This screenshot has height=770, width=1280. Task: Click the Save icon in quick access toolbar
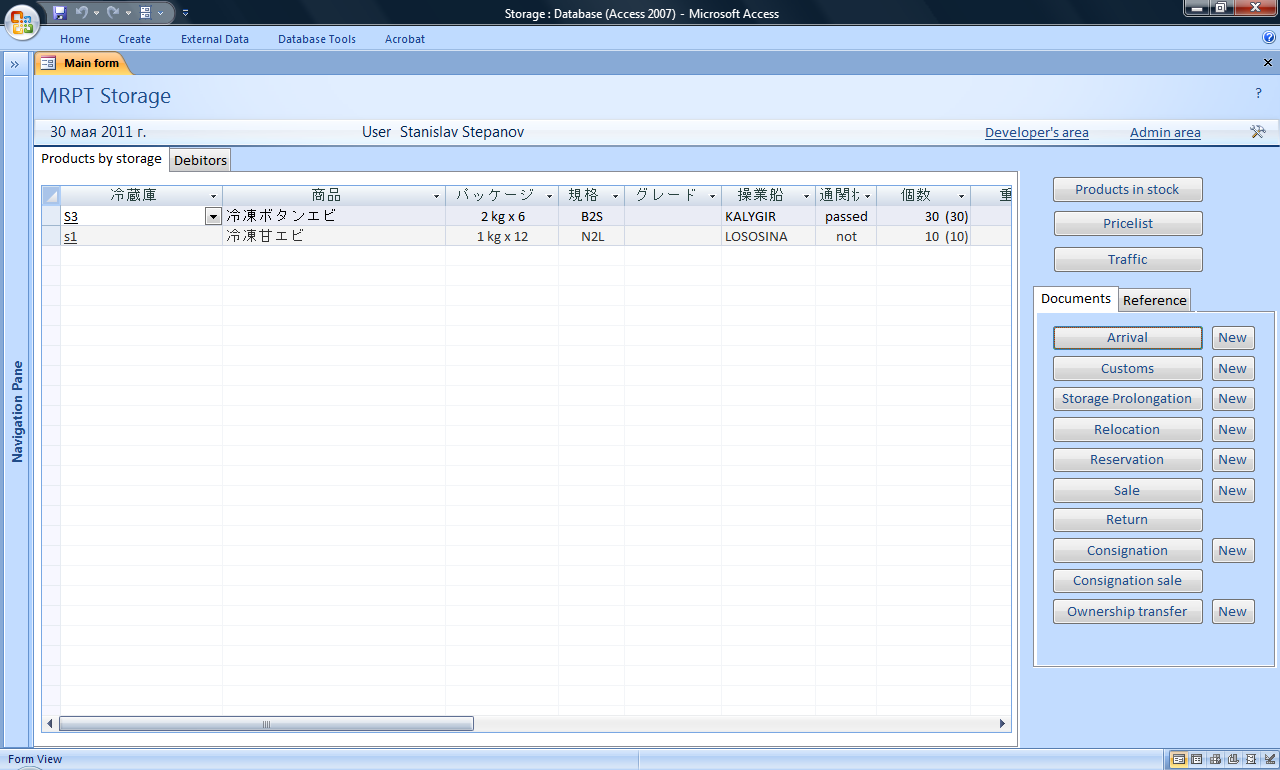pyautogui.click(x=60, y=13)
